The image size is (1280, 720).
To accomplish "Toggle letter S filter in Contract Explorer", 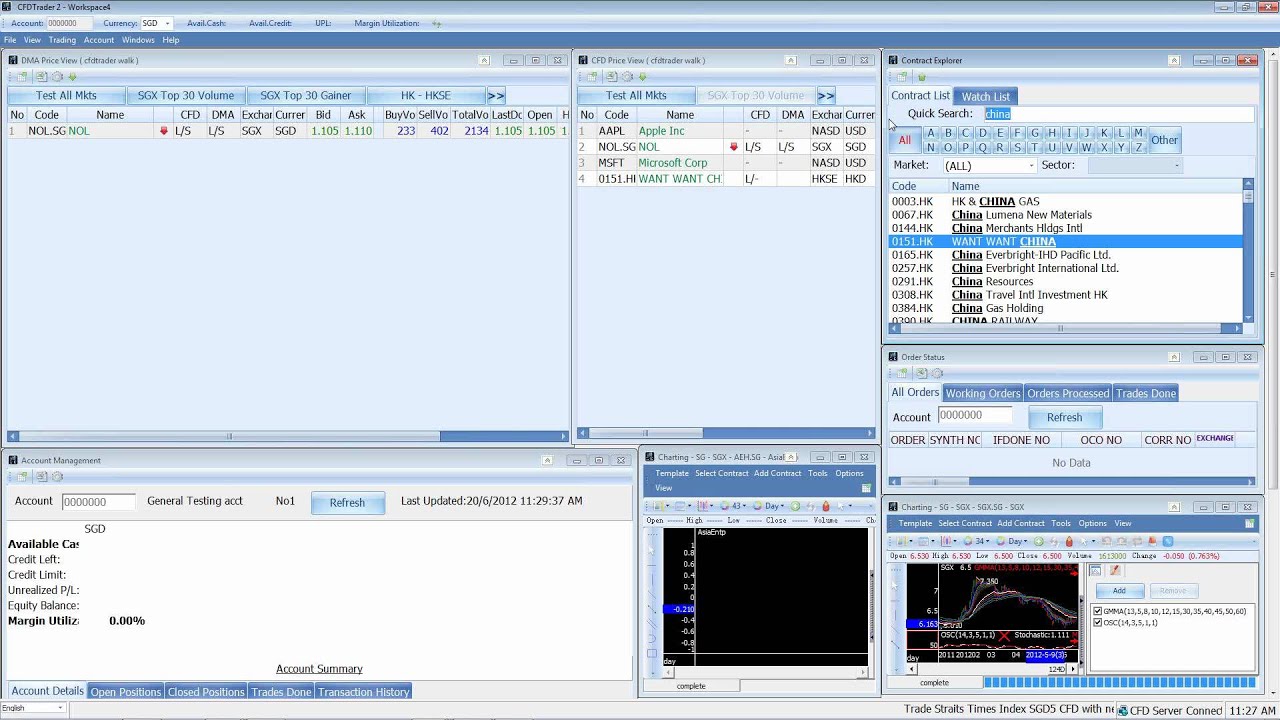I will (x=1017, y=147).
